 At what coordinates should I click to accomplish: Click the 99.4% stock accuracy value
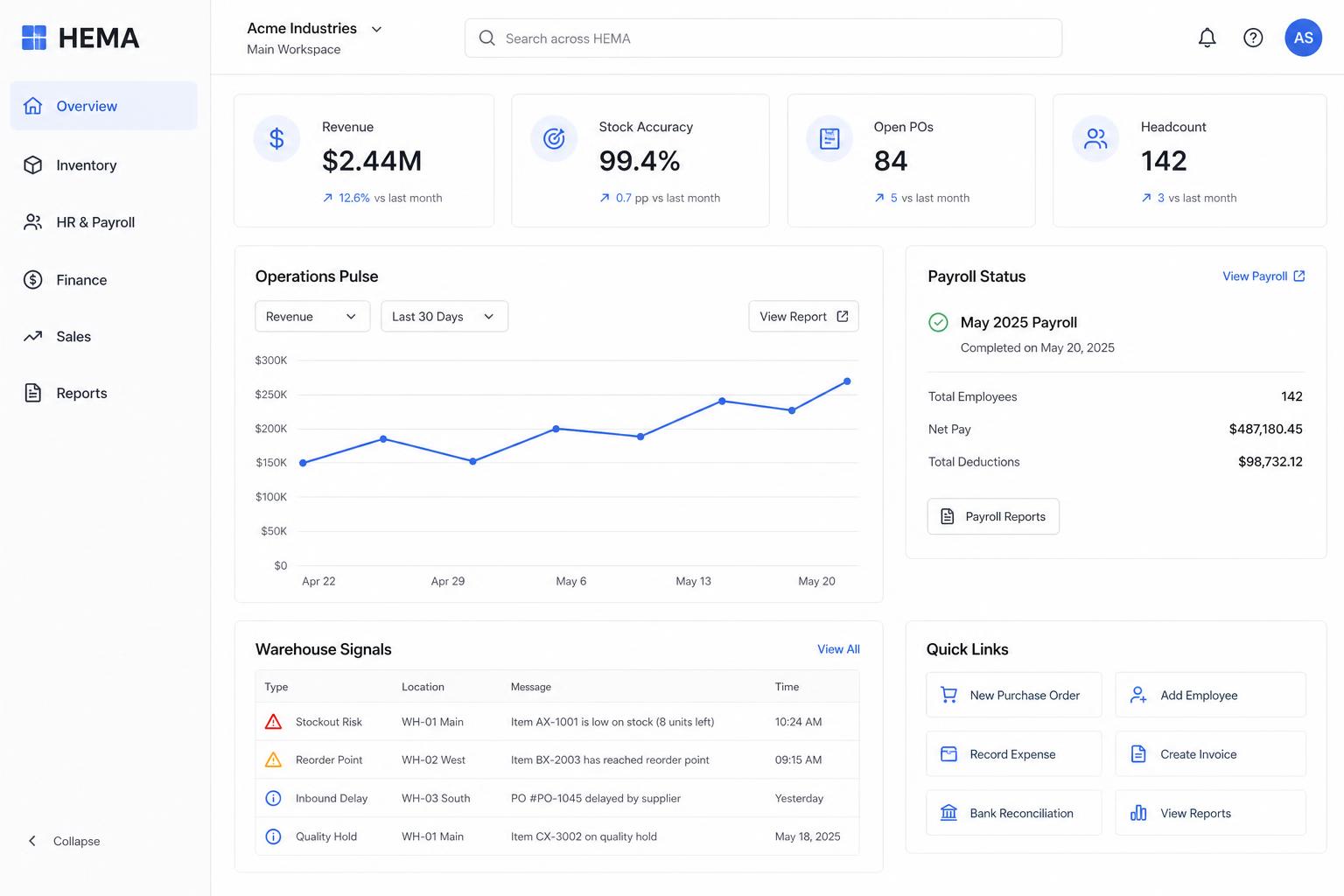(x=640, y=161)
